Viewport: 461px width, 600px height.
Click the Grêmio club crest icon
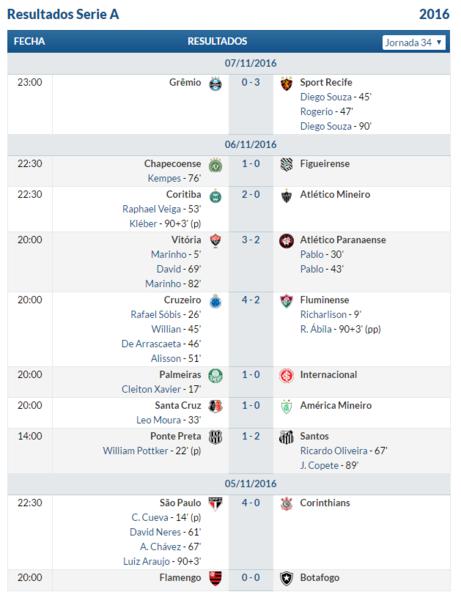[x=215, y=84]
